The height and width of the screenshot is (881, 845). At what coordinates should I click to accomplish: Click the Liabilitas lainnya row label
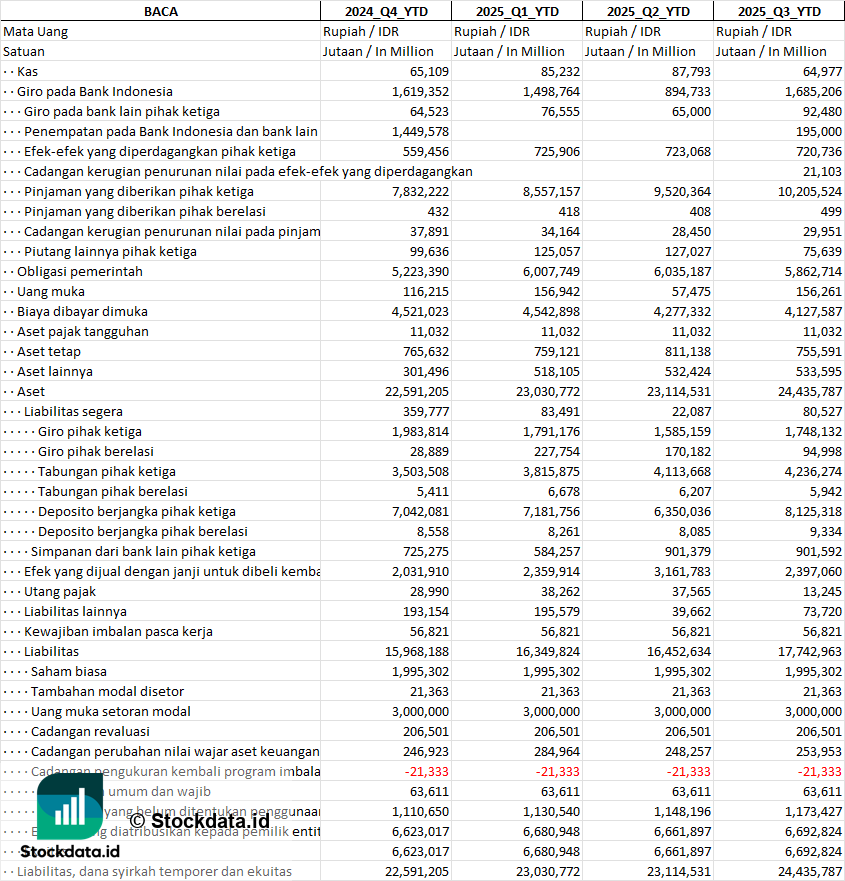click(x=75, y=611)
